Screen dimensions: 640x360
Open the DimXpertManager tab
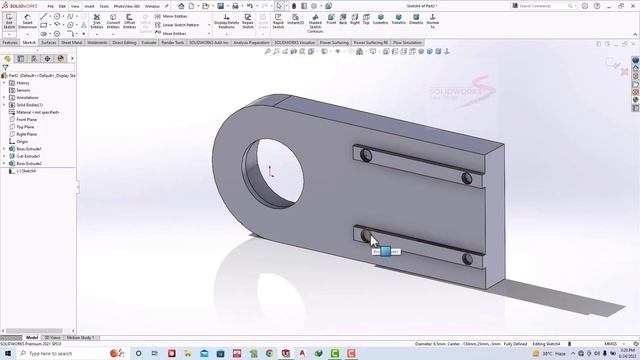47,59
